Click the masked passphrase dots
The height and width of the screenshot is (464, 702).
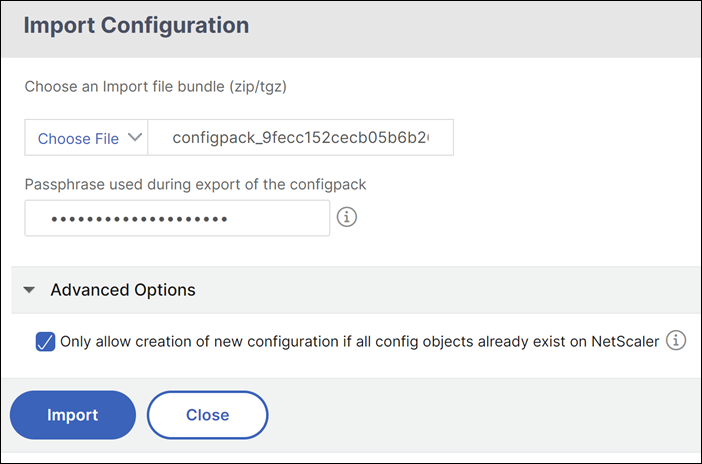(139, 219)
